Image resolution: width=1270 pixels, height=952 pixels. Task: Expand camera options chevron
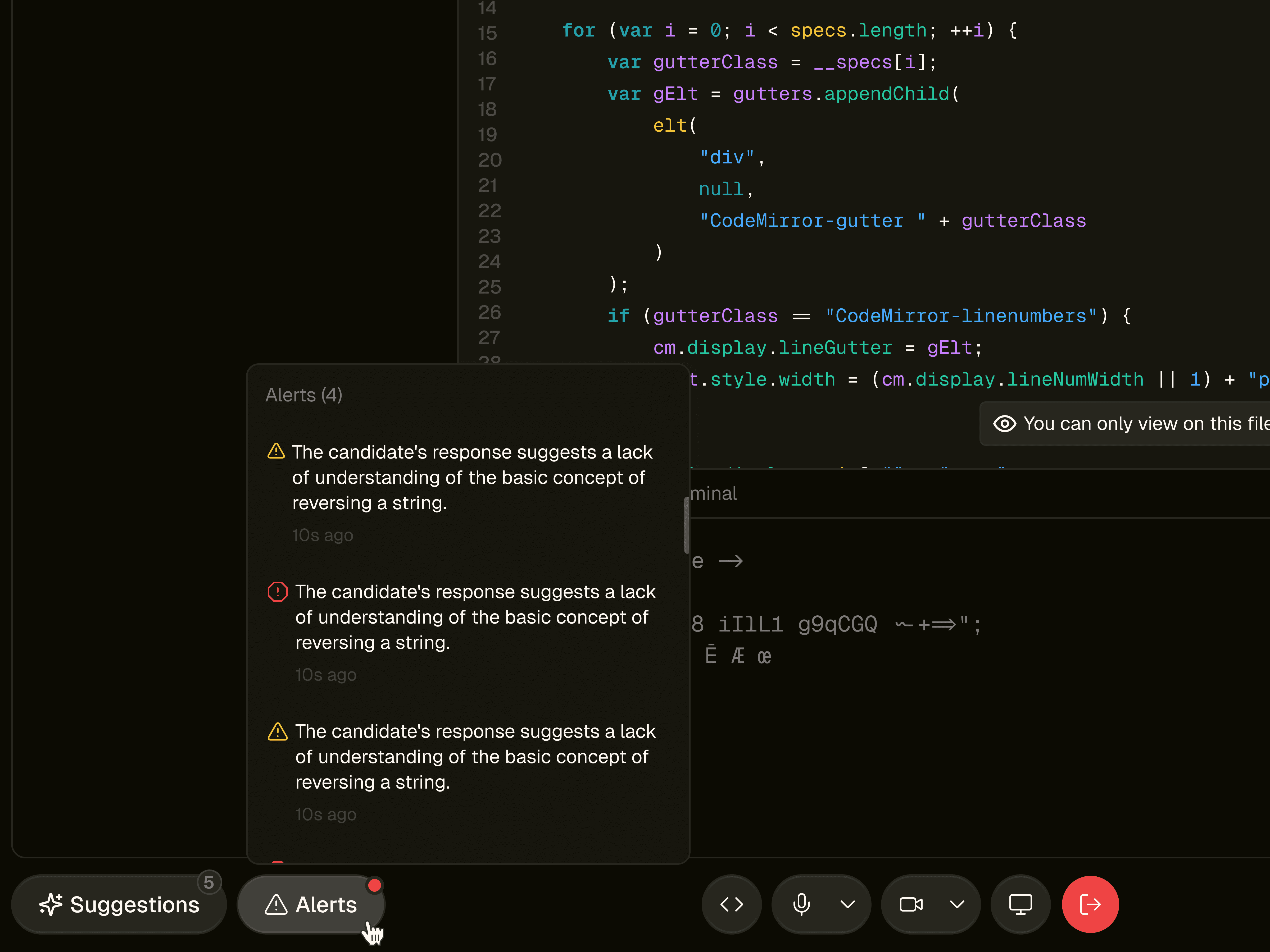(956, 904)
